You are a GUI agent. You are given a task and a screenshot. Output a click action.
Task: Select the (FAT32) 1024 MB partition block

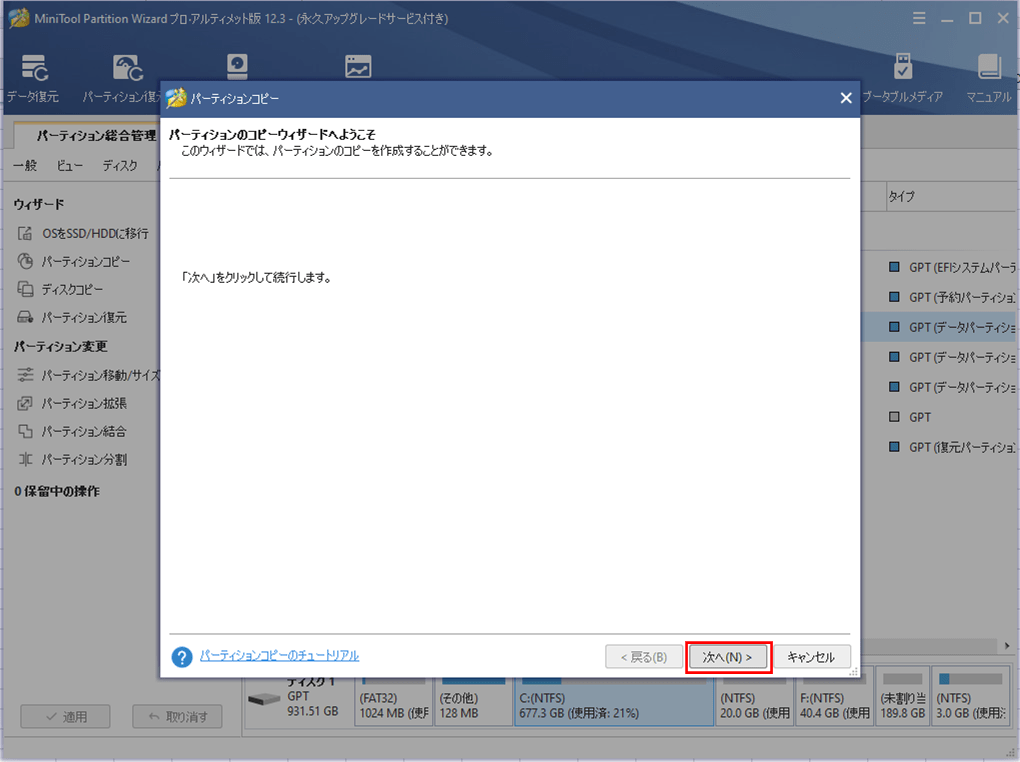point(394,702)
